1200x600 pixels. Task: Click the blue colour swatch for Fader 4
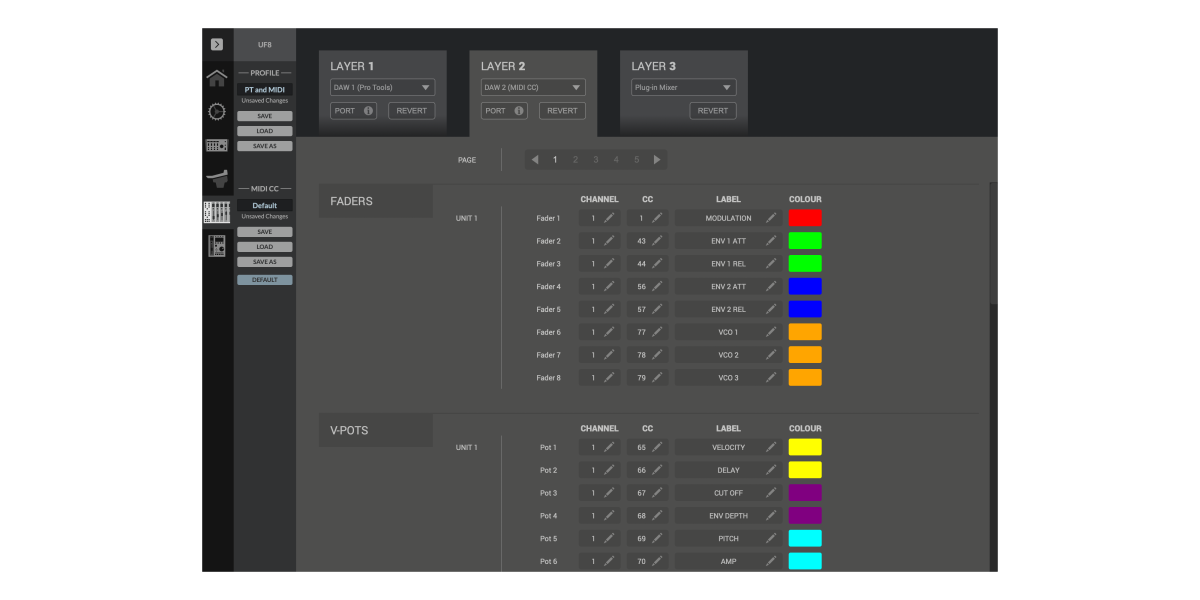805,287
